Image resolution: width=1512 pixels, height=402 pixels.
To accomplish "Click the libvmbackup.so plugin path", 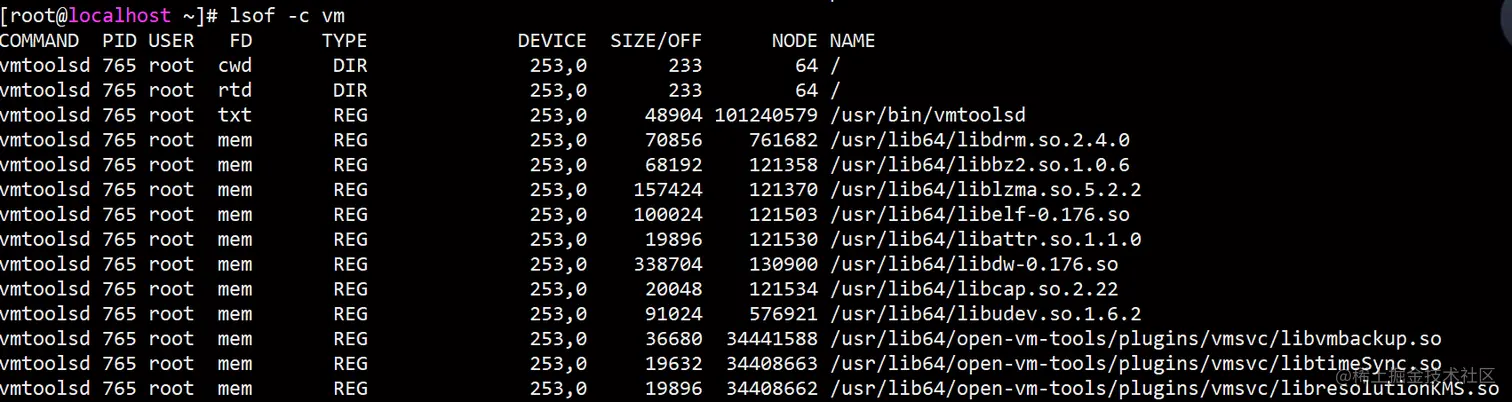I will click(x=1135, y=339).
